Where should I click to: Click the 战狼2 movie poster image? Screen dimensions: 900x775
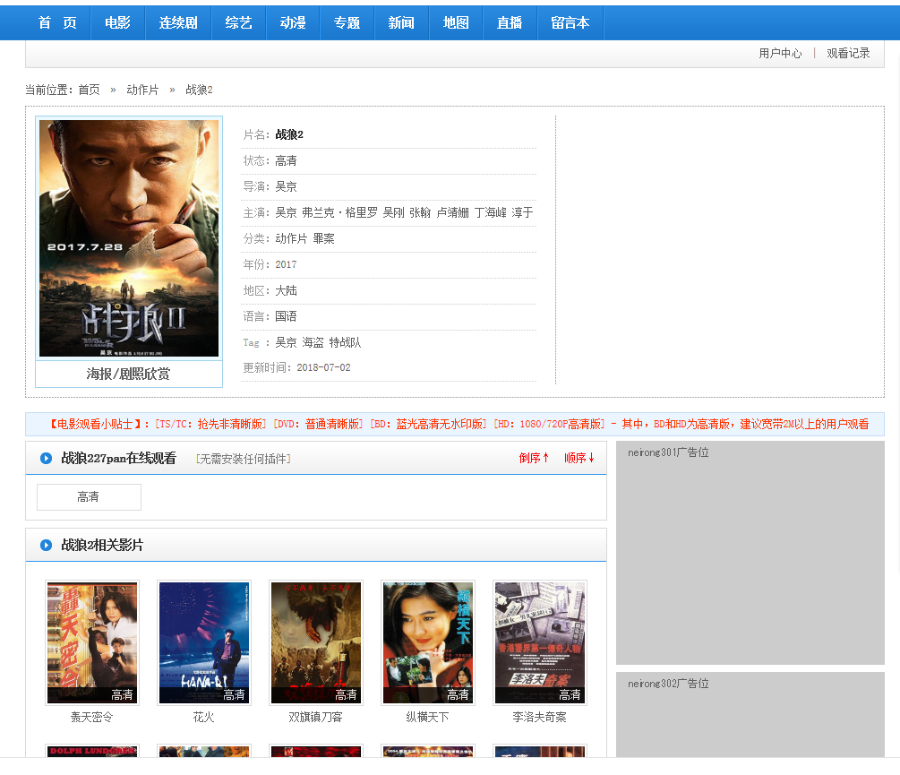click(x=129, y=238)
